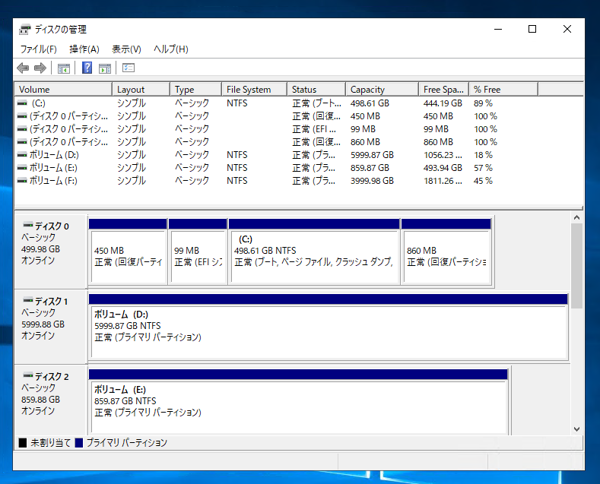Close the Disk Management window
Screen dimensions: 600x484
pos(567,29)
